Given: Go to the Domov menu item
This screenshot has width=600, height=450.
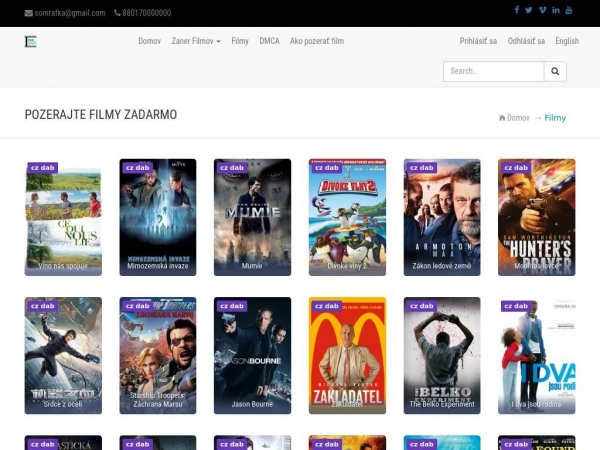Looking at the screenshot, I should click(x=149, y=41).
